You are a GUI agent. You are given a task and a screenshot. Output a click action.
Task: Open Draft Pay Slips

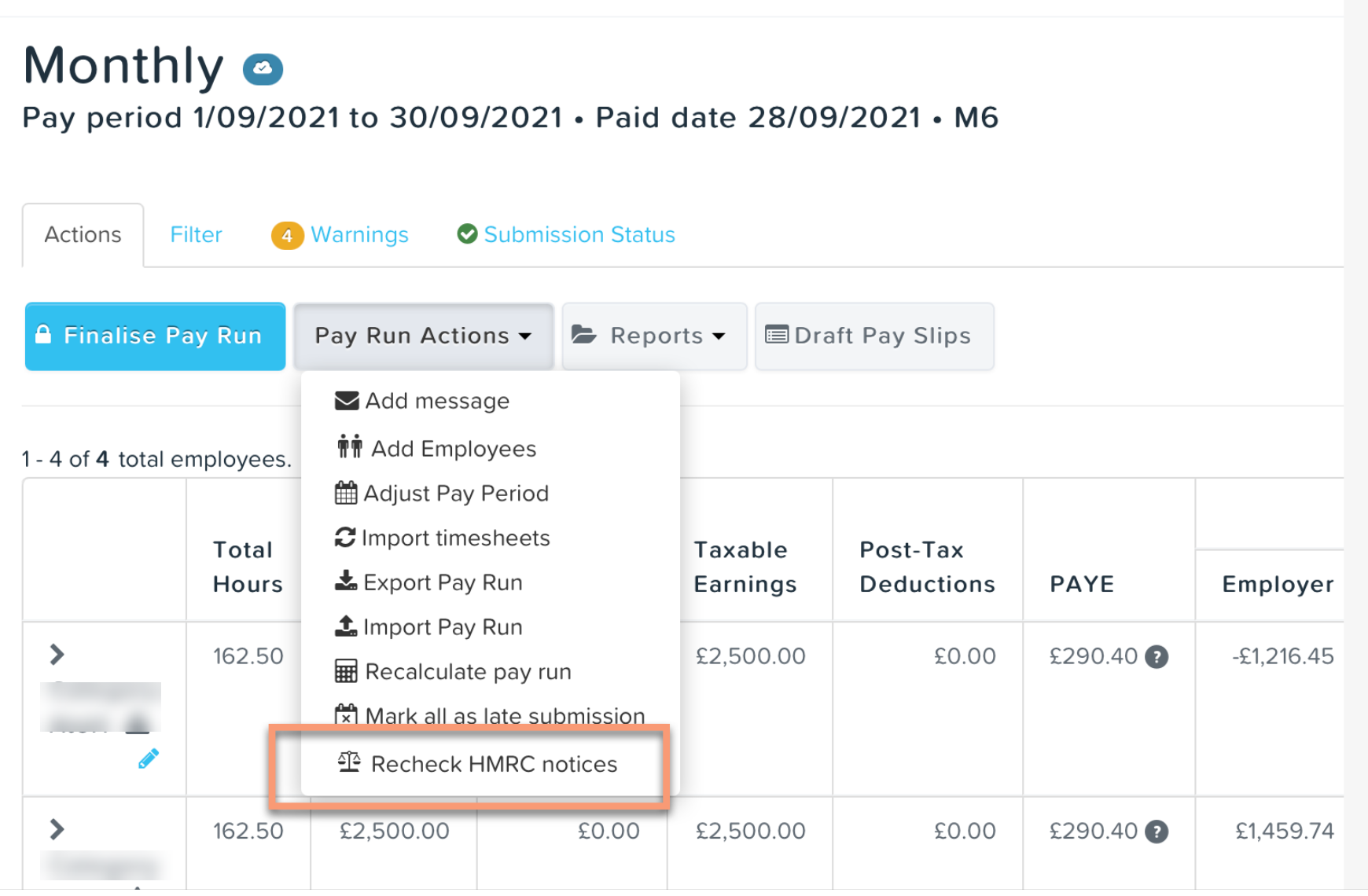click(874, 336)
